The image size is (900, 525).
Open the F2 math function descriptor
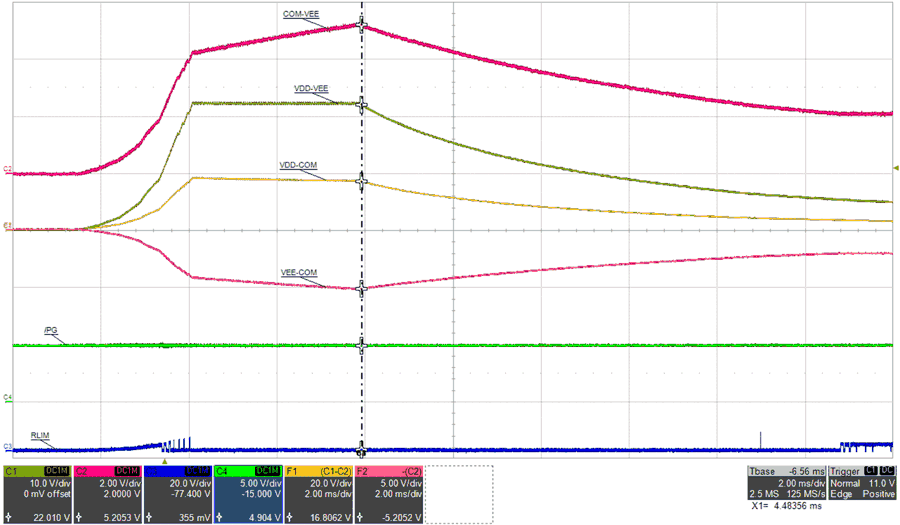(389, 494)
